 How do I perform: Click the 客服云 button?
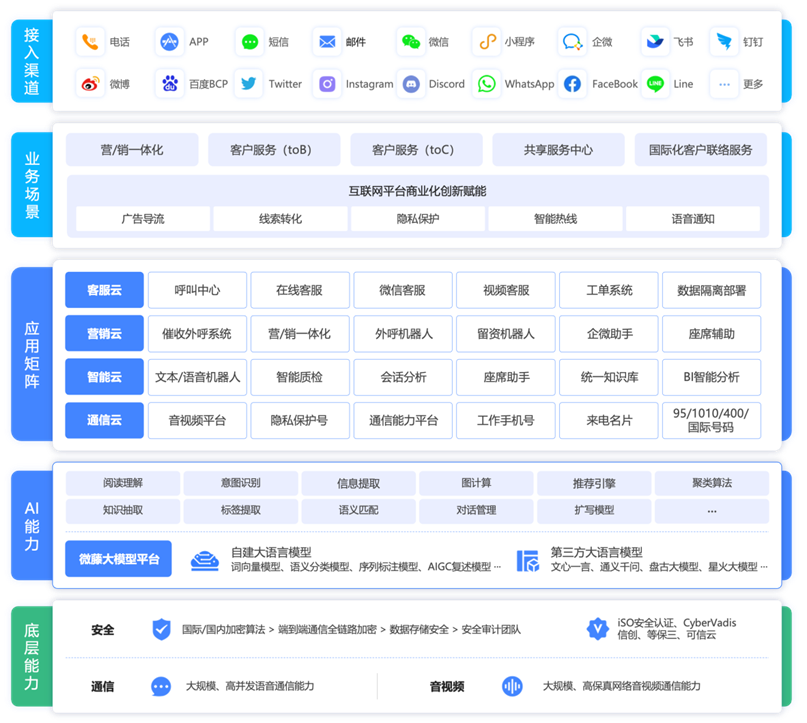click(x=104, y=290)
